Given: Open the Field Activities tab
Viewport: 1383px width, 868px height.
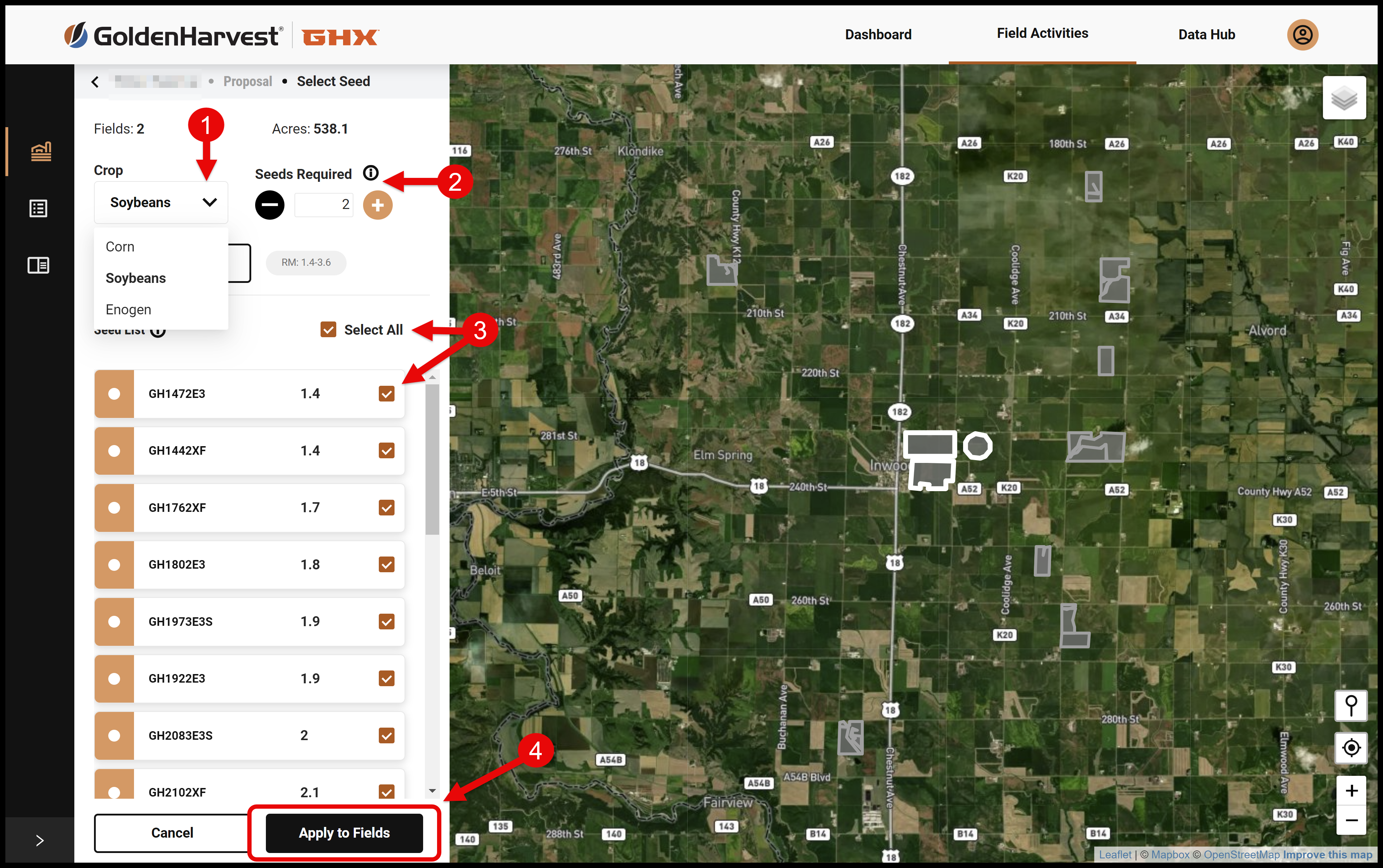Looking at the screenshot, I should [1042, 33].
